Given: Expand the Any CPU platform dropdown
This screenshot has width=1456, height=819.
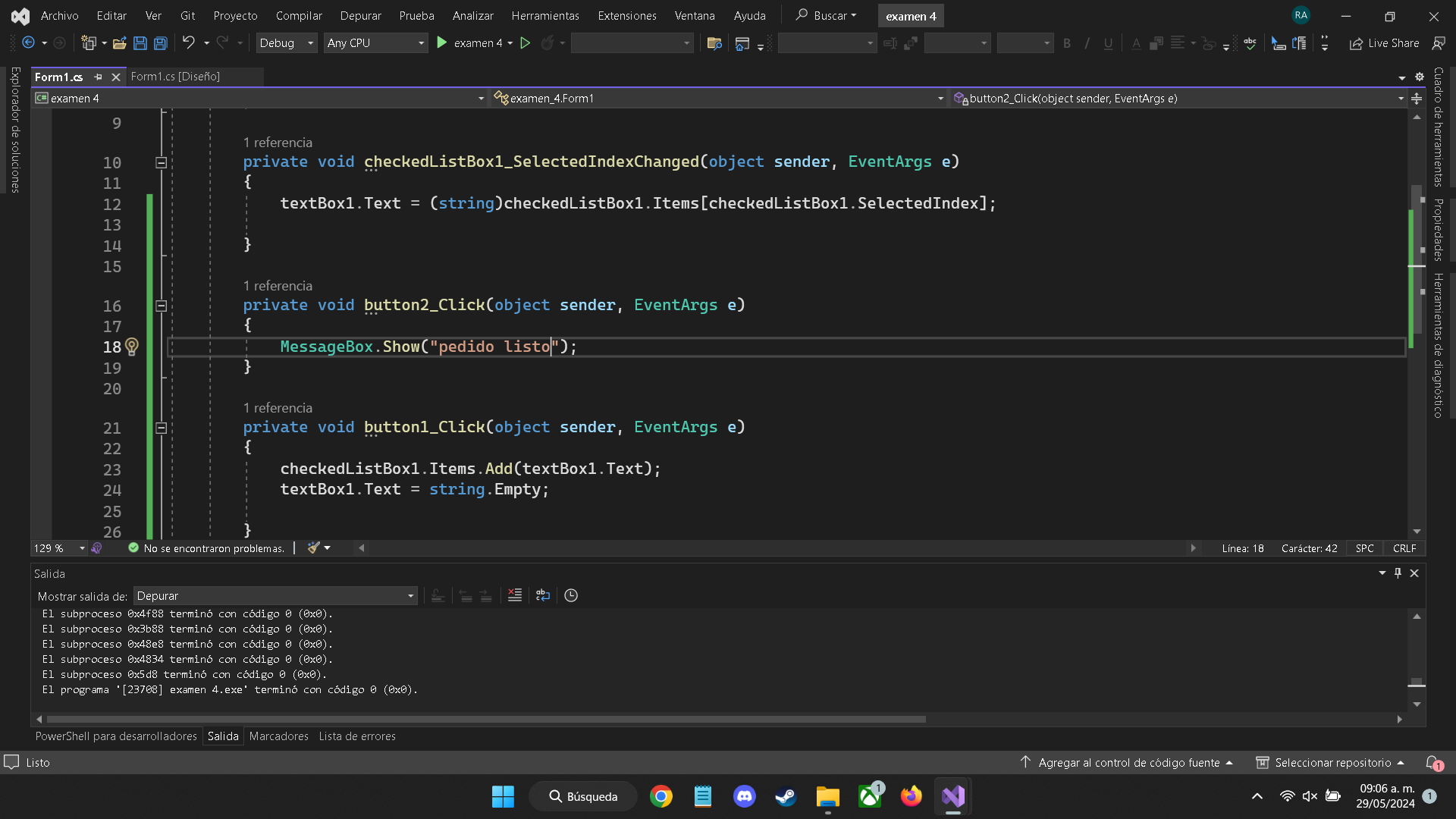Looking at the screenshot, I should [x=375, y=43].
